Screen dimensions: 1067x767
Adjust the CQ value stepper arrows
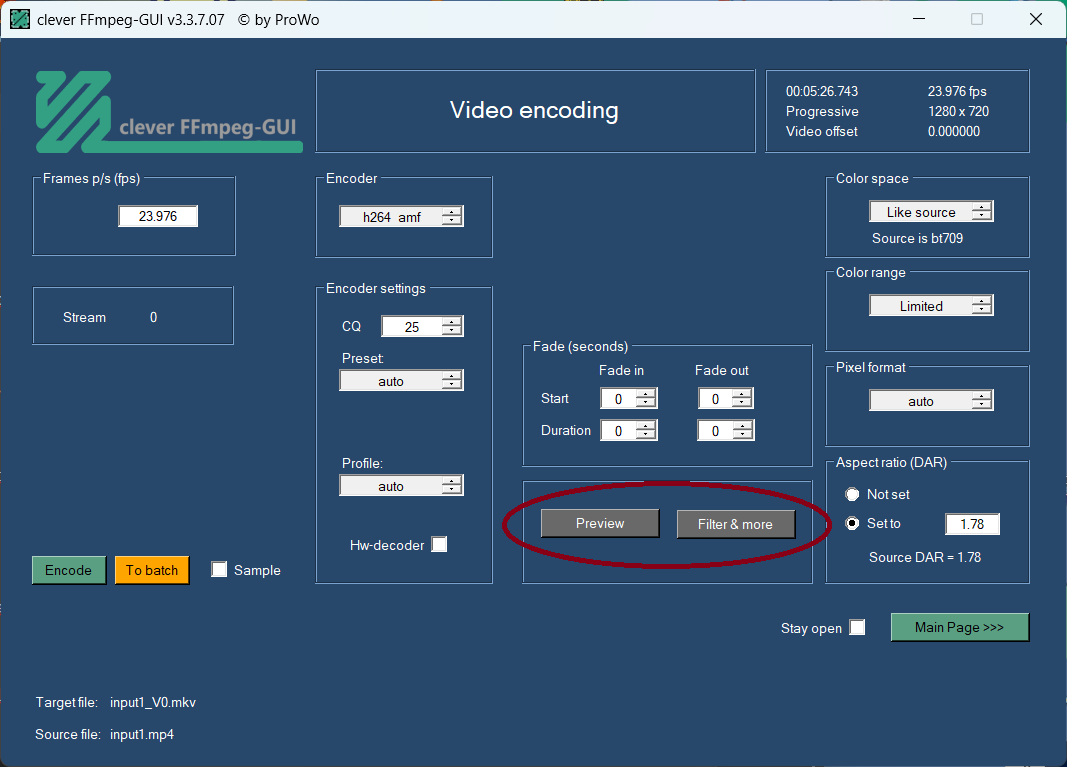tap(452, 327)
